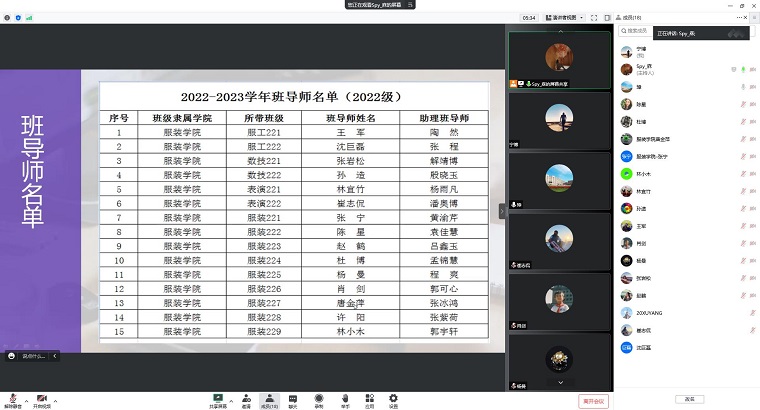Image resolution: width=760 pixels, height=410 pixels.
Task: Select video thumbnail with building avatar
Action: [559, 181]
